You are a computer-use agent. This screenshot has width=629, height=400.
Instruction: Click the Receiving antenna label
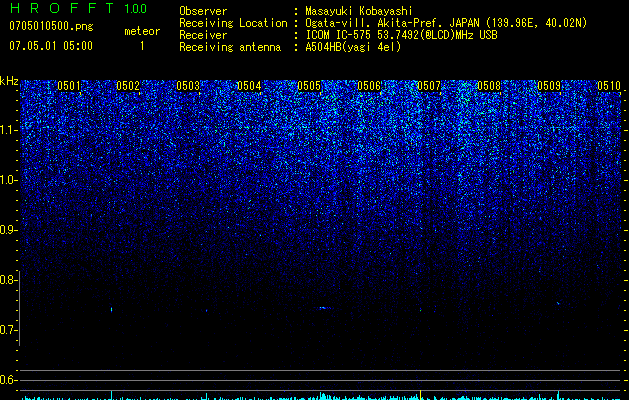(230, 47)
